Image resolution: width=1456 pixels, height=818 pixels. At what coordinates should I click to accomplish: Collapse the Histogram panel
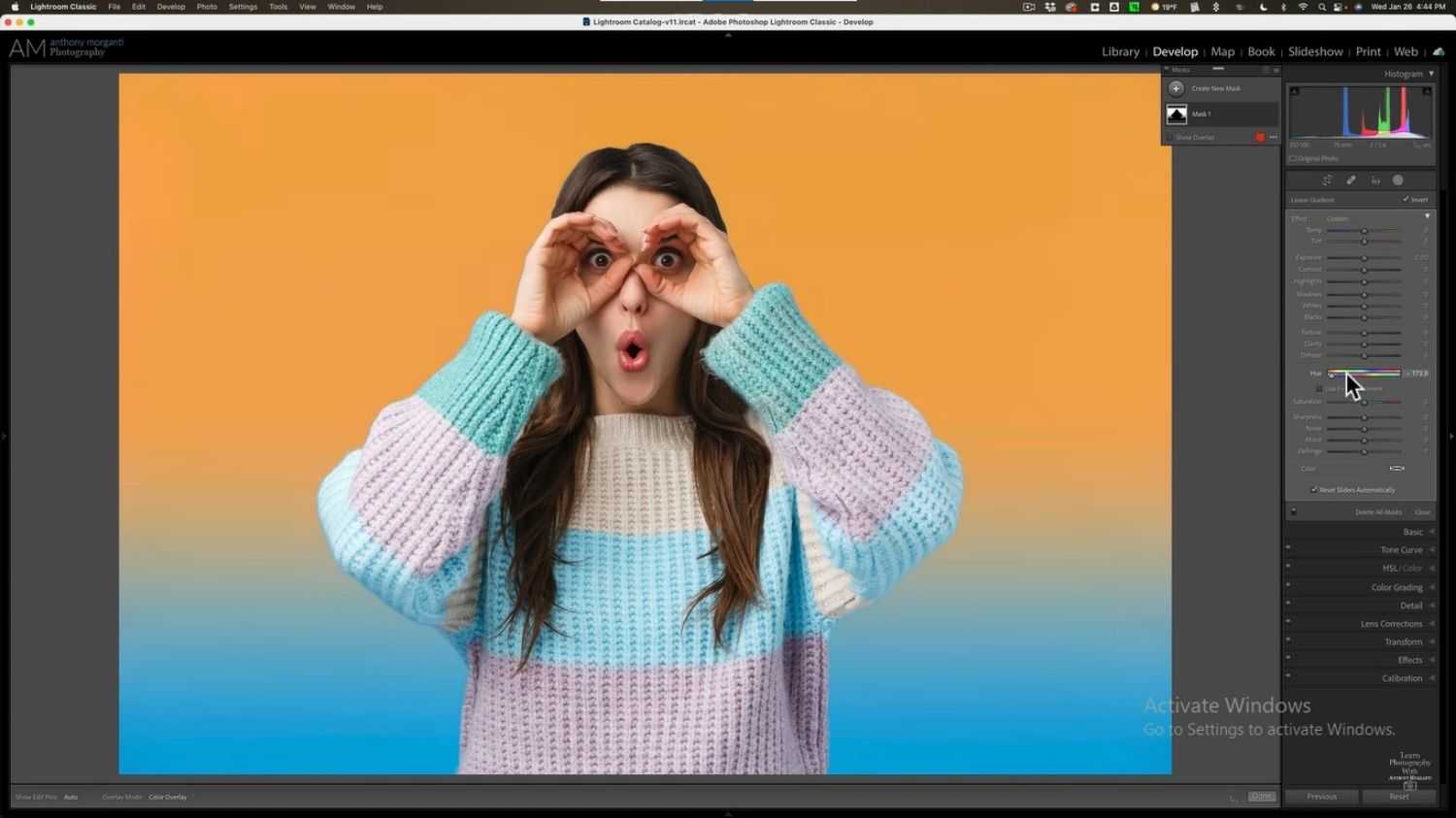[1430, 73]
